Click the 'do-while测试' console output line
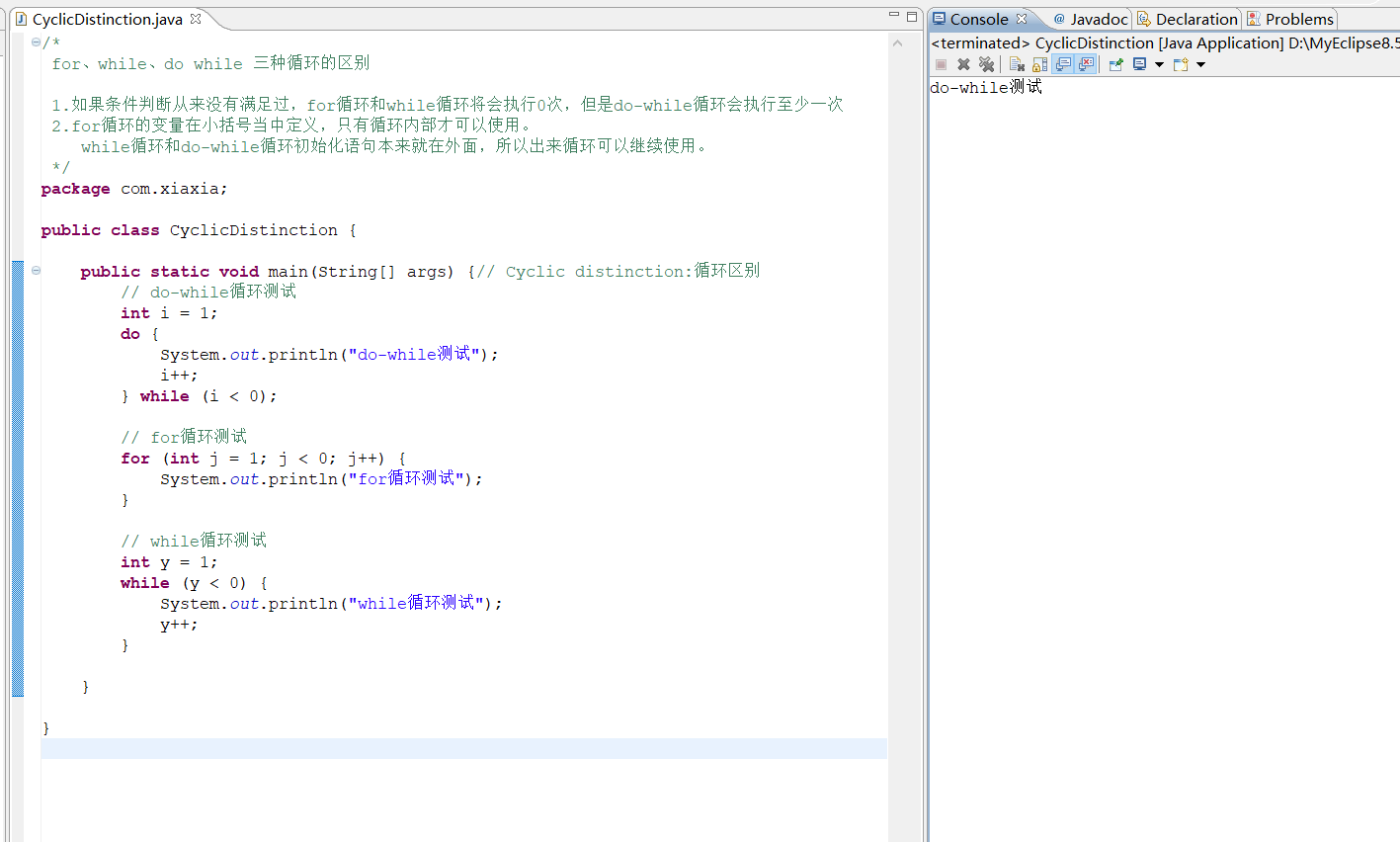Image resolution: width=1400 pixels, height=842 pixels. pyautogui.click(x=986, y=87)
